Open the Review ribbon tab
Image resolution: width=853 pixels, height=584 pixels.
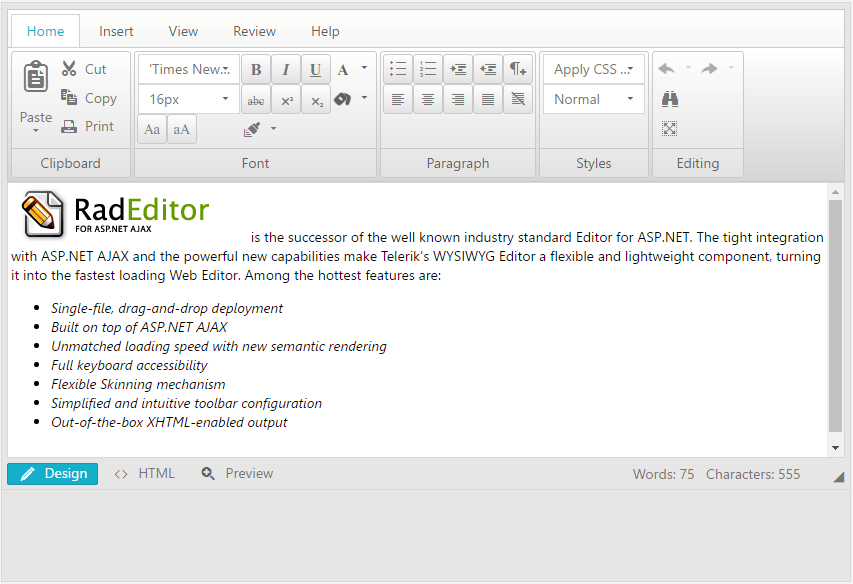[254, 31]
